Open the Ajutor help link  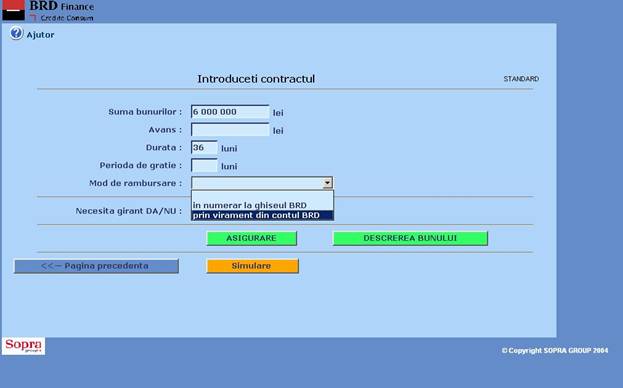pos(41,35)
